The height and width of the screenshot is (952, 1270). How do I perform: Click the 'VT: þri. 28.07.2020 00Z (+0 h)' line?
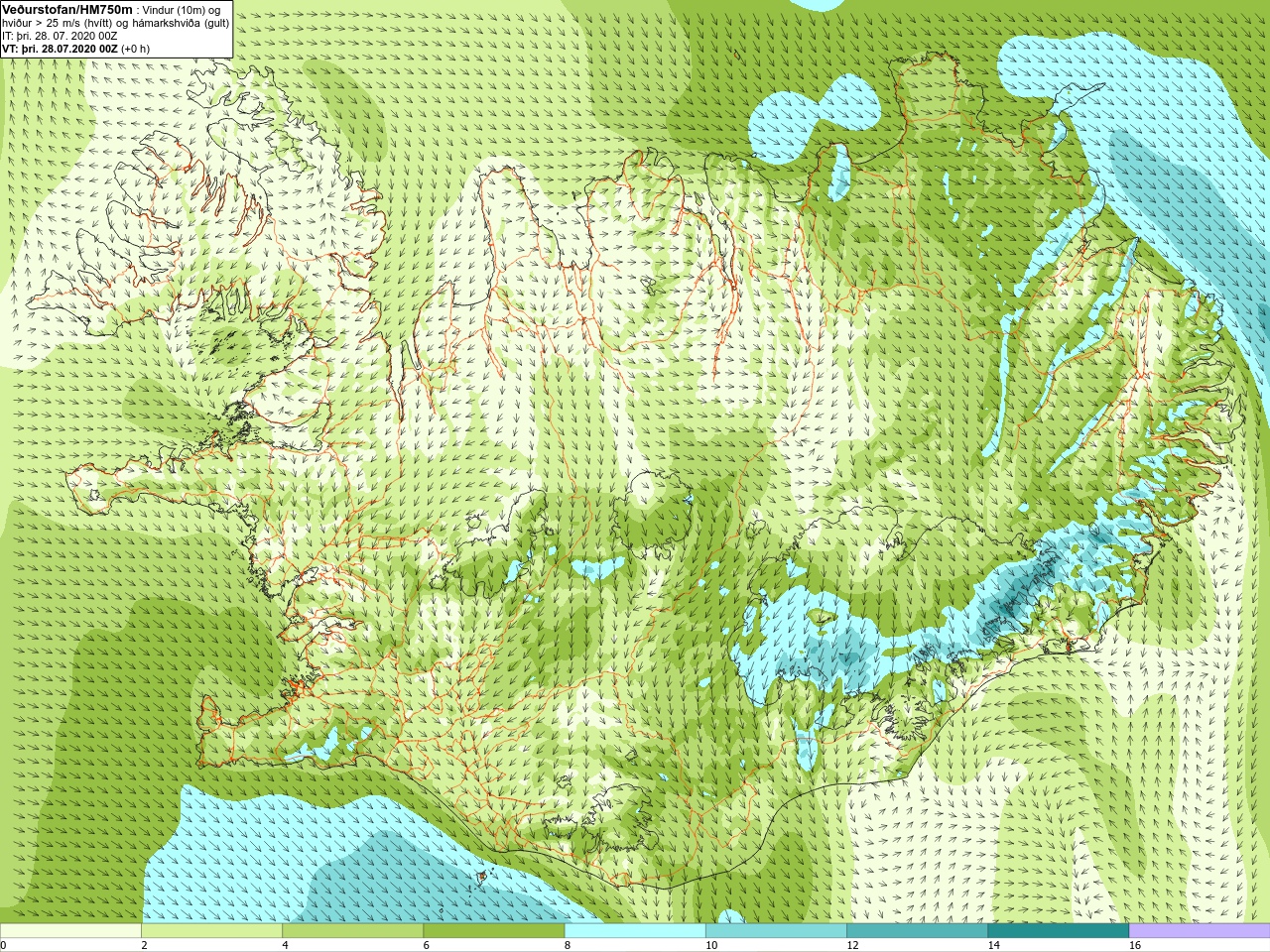[75, 49]
